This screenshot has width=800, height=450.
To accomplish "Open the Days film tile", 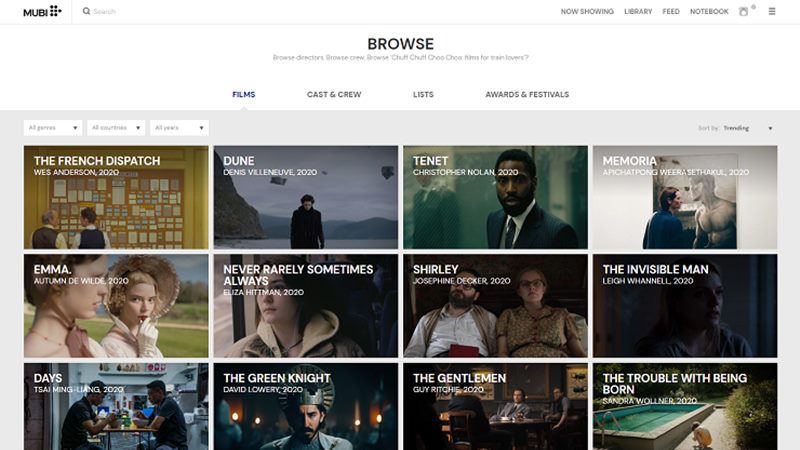I will point(116,407).
